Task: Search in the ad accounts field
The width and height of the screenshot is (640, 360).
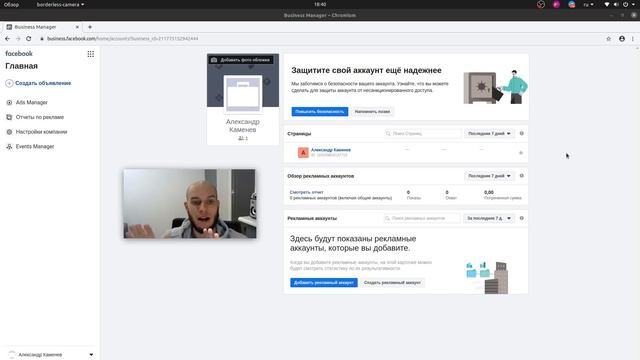Action: 422,218
